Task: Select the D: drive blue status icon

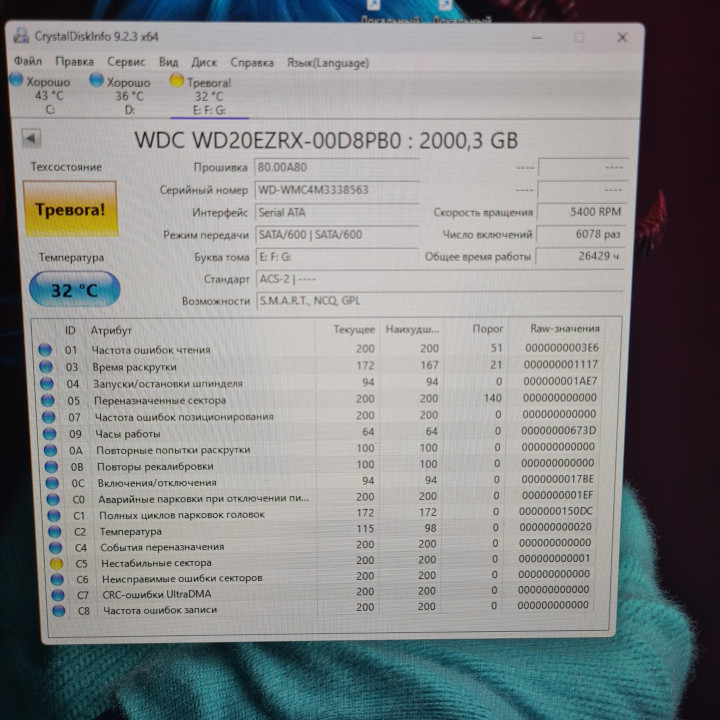Action: click(x=96, y=80)
